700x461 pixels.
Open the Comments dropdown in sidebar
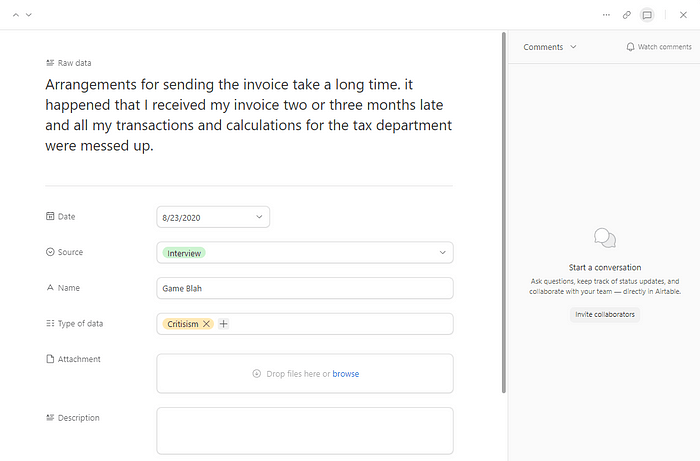pos(550,47)
